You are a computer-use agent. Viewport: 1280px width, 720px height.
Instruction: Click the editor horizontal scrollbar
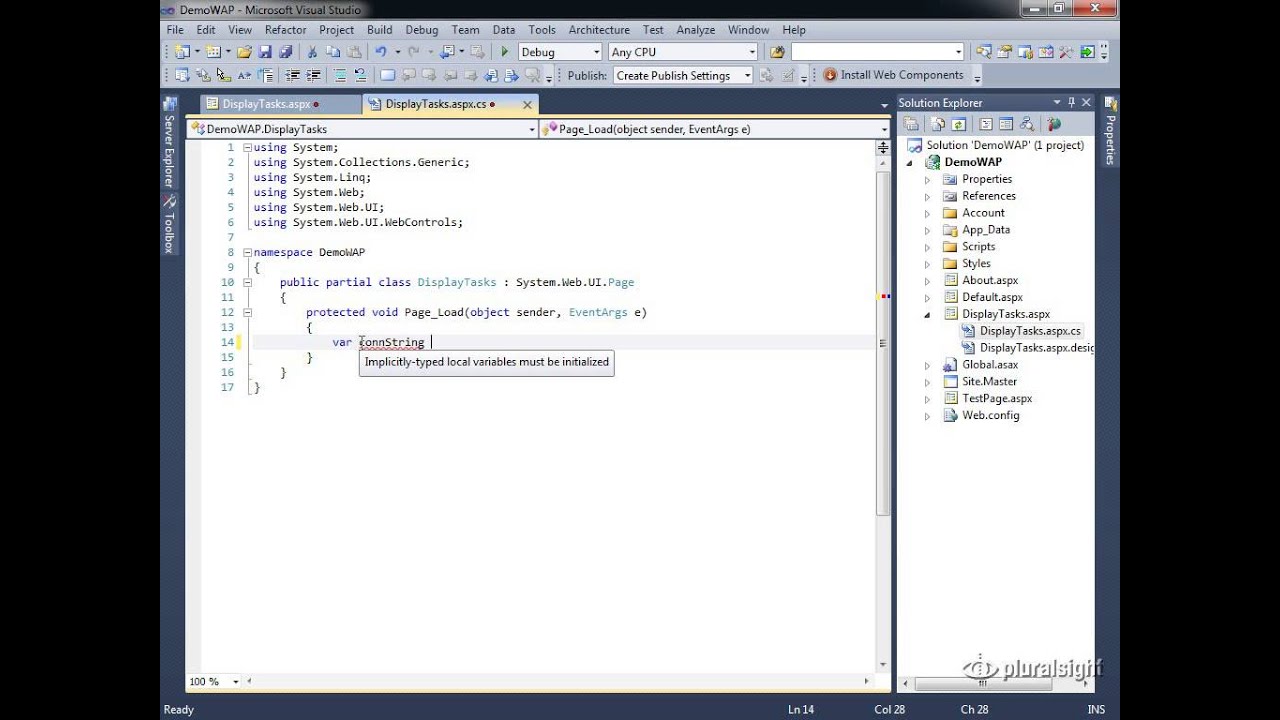(x=560, y=681)
